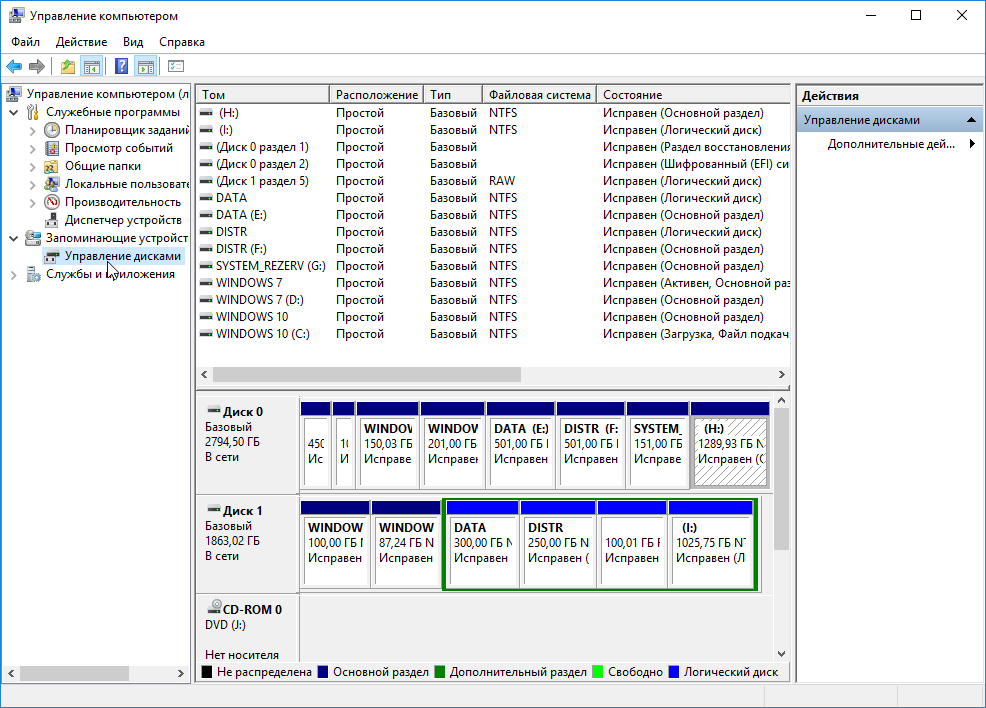Click the Forward arrow toolbar icon

37,66
